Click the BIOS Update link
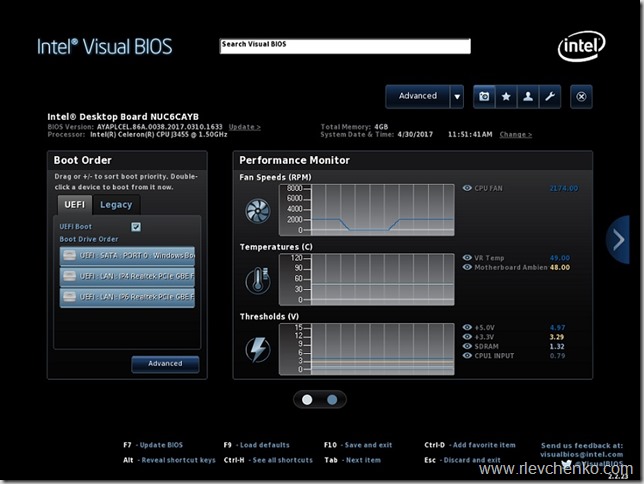 click(x=244, y=127)
